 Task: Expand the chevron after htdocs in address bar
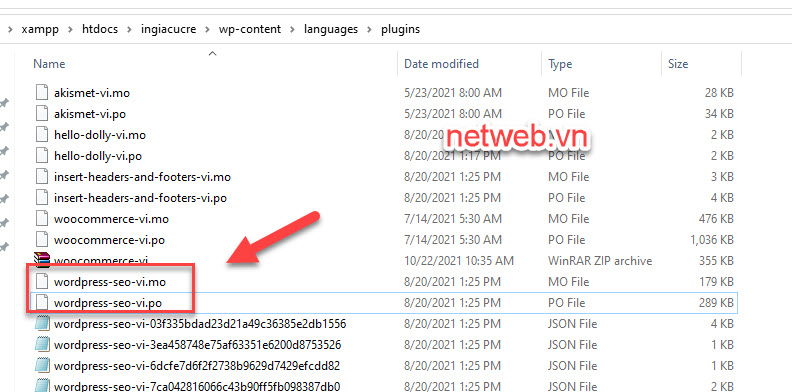point(129,30)
